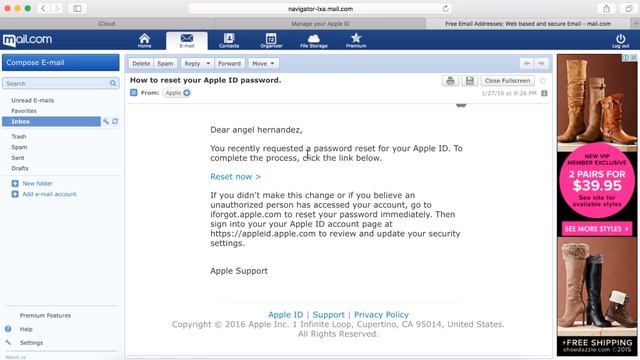Close the boots advertisement
This screenshot has width=640, height=360.
tap(634, 58)
